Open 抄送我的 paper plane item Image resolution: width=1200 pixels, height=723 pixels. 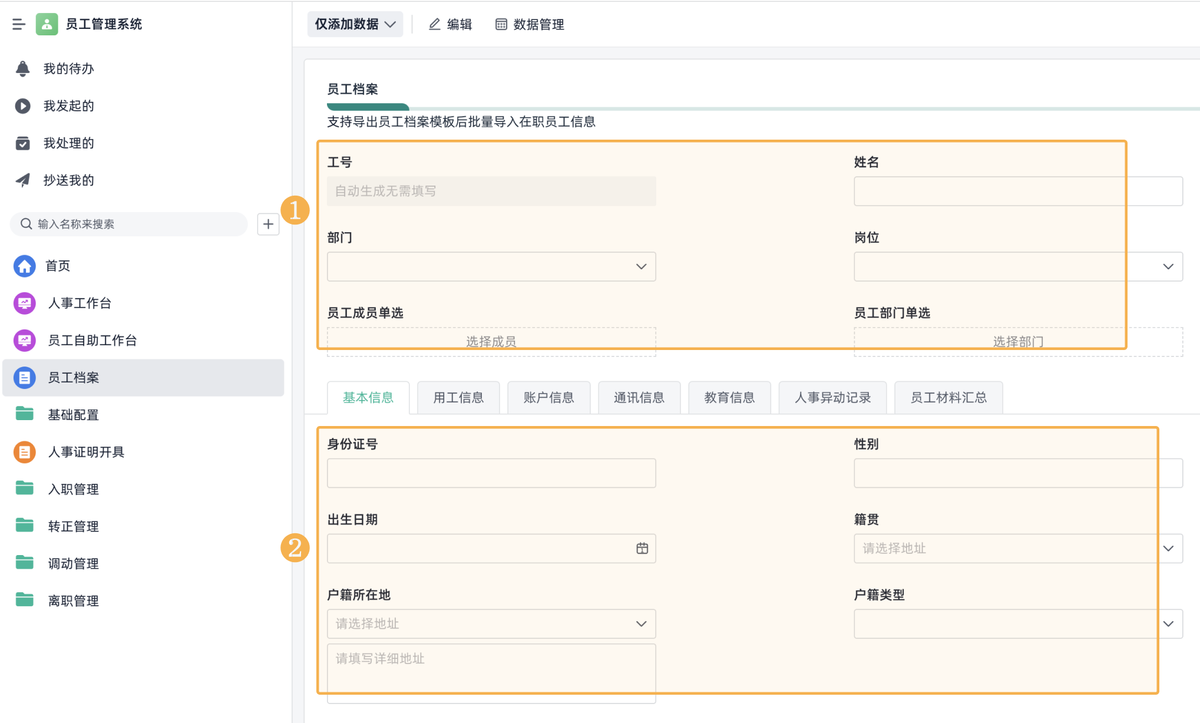tap(23, 181)
